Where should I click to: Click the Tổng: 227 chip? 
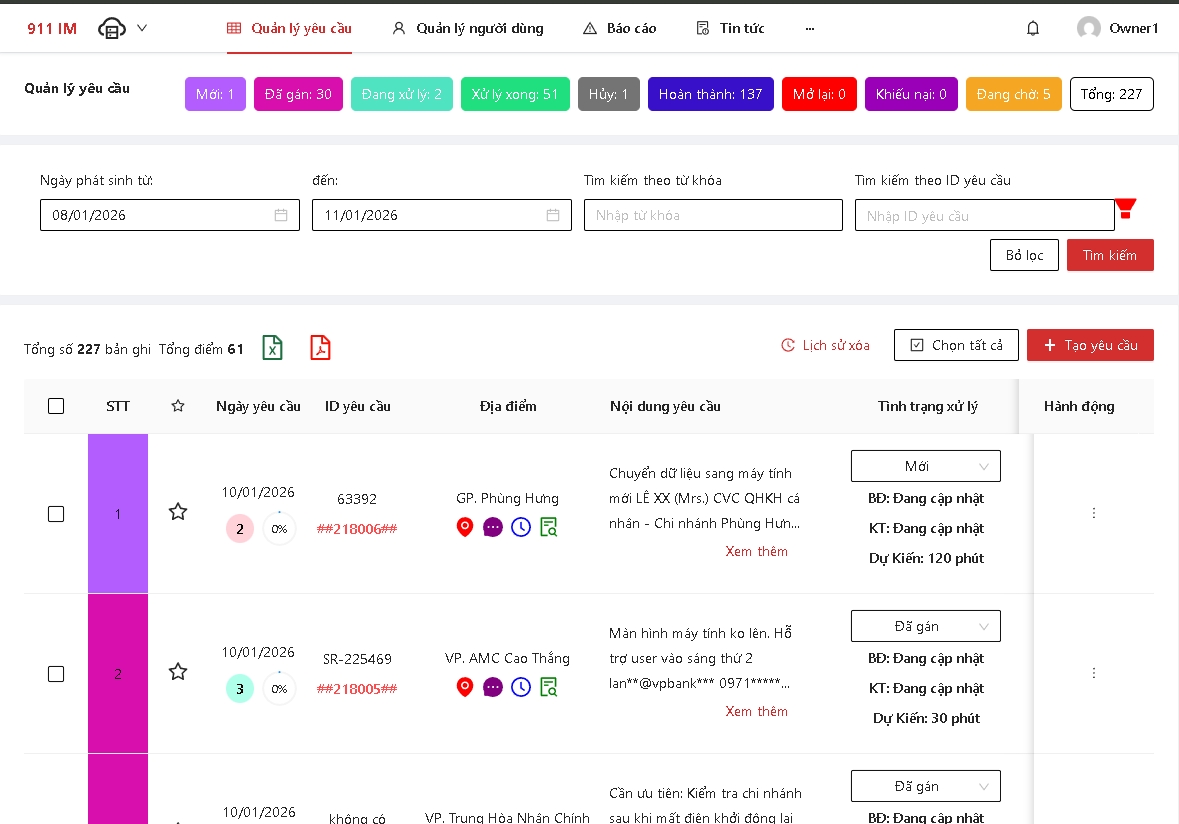(1111, 94)
